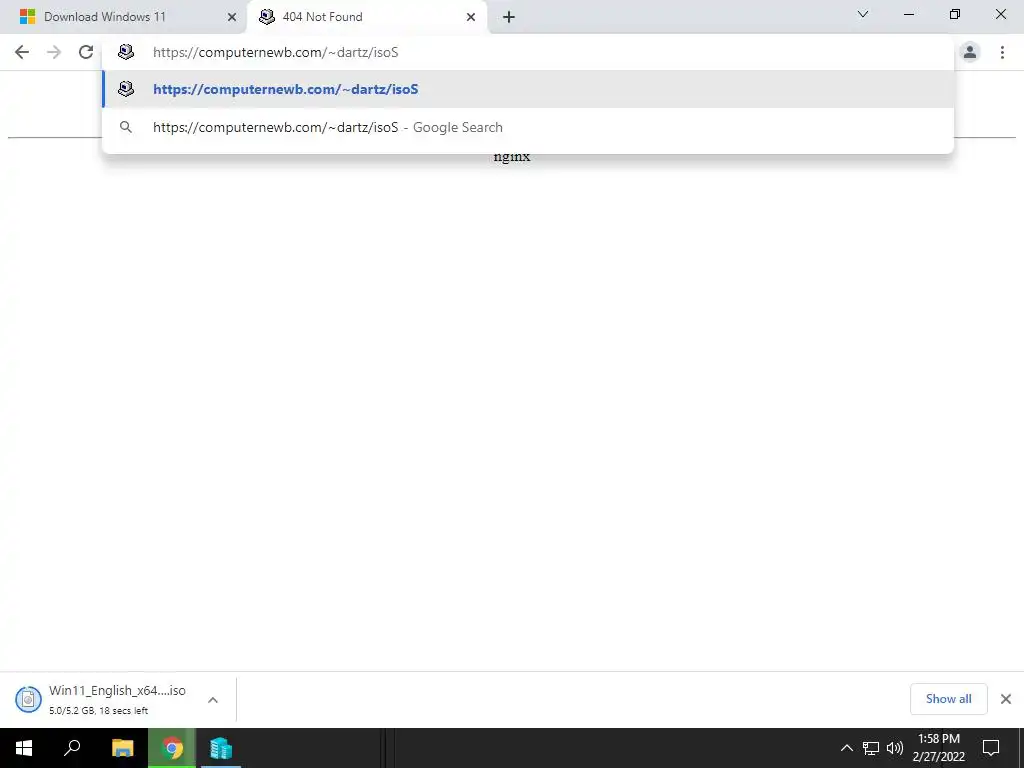Go back using the browser back arrow
The height and width of the screenshot is (768, 1024).
[x=22, y=52]
